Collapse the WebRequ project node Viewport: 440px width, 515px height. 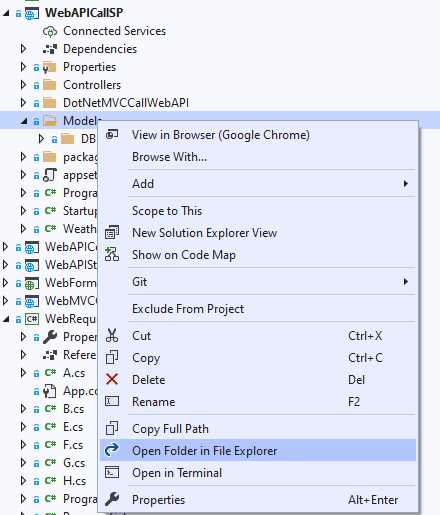click(x=6, y=320)
